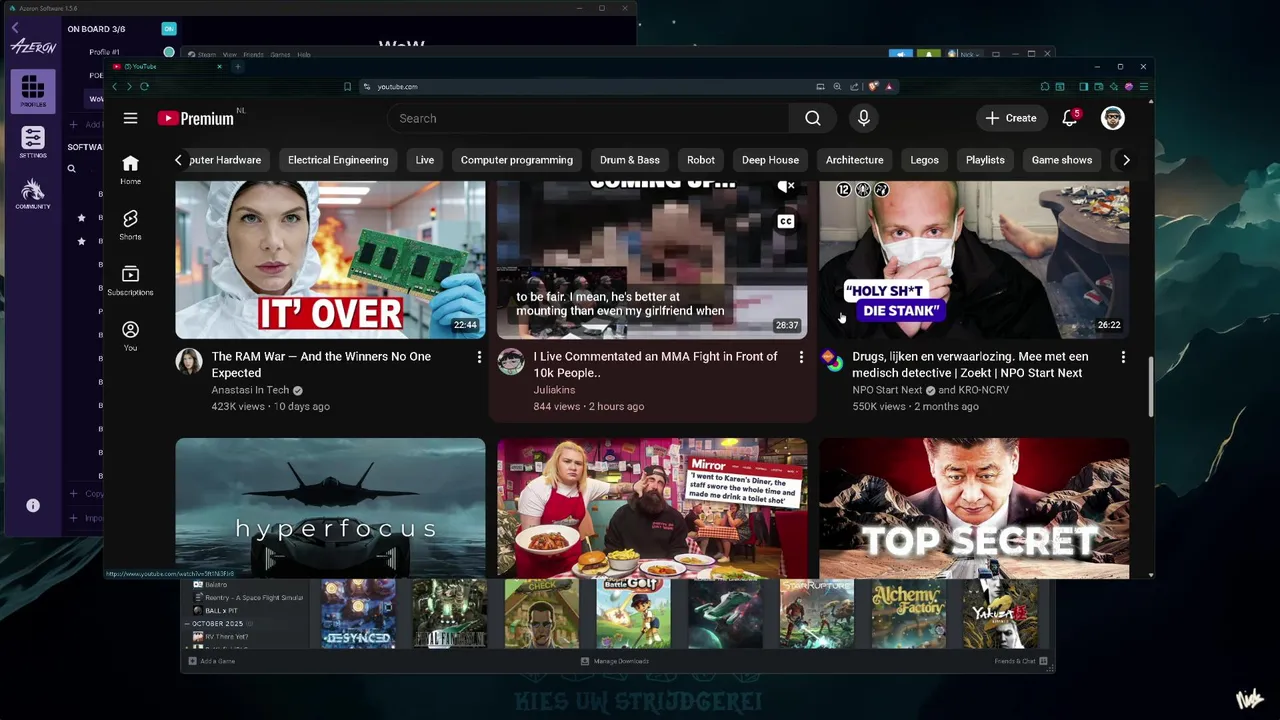
Task: Bookmark this page in the address bar
Action: point(347,87)
